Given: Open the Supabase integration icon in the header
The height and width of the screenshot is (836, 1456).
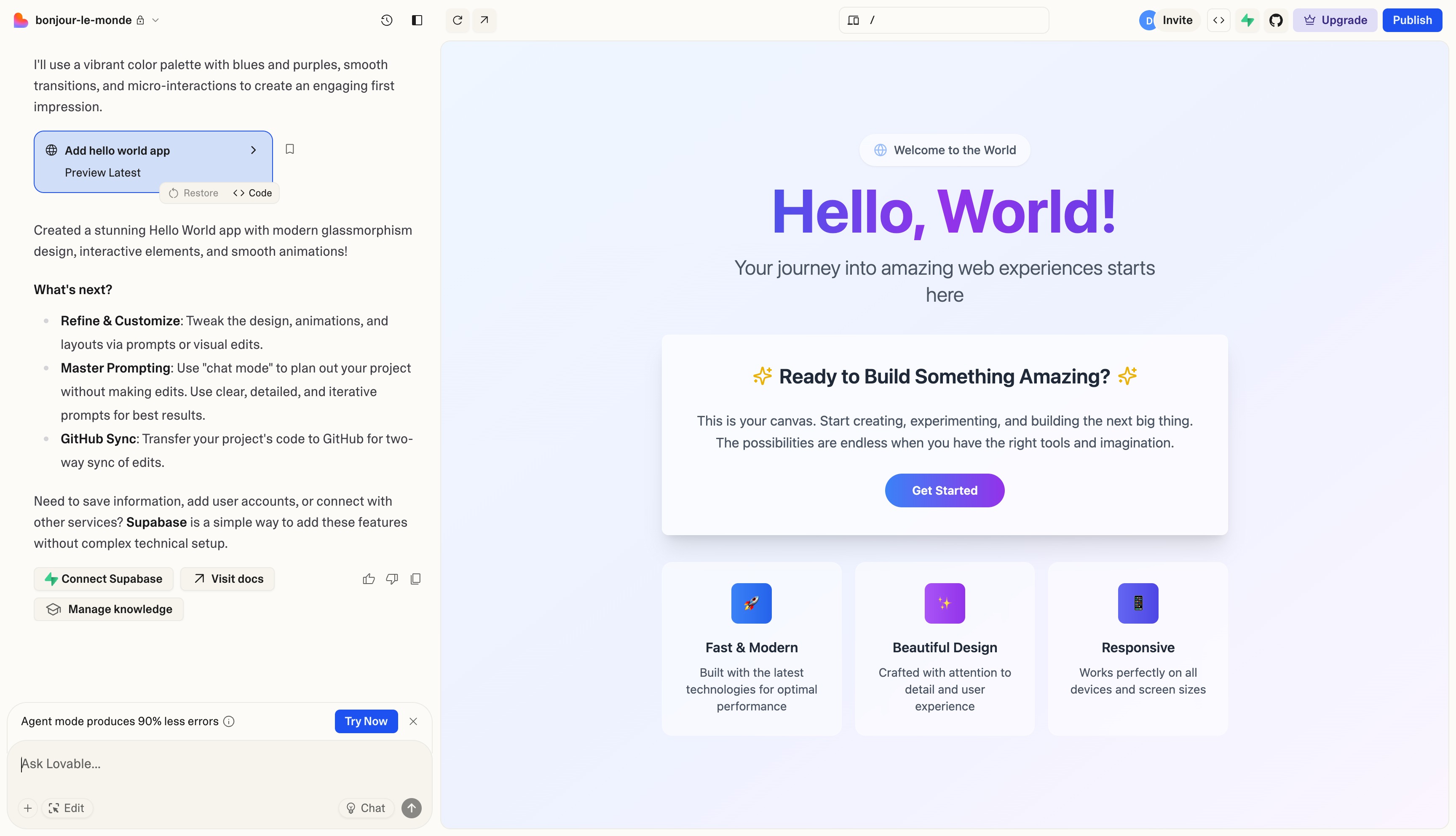Looking at the screenshot, I should tap(1247, 20).
